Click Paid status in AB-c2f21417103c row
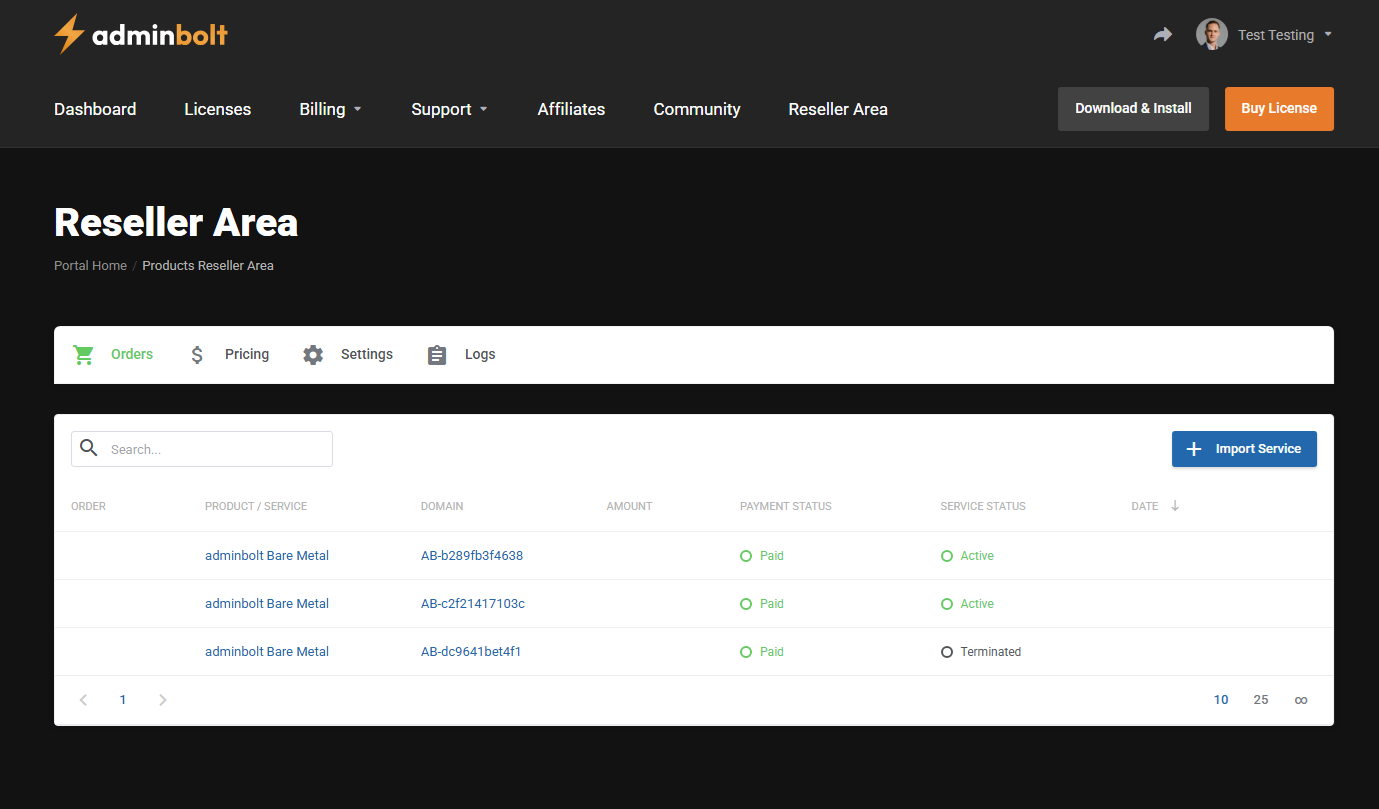The height and width of the screenshot is (809, 1379). 762,604
